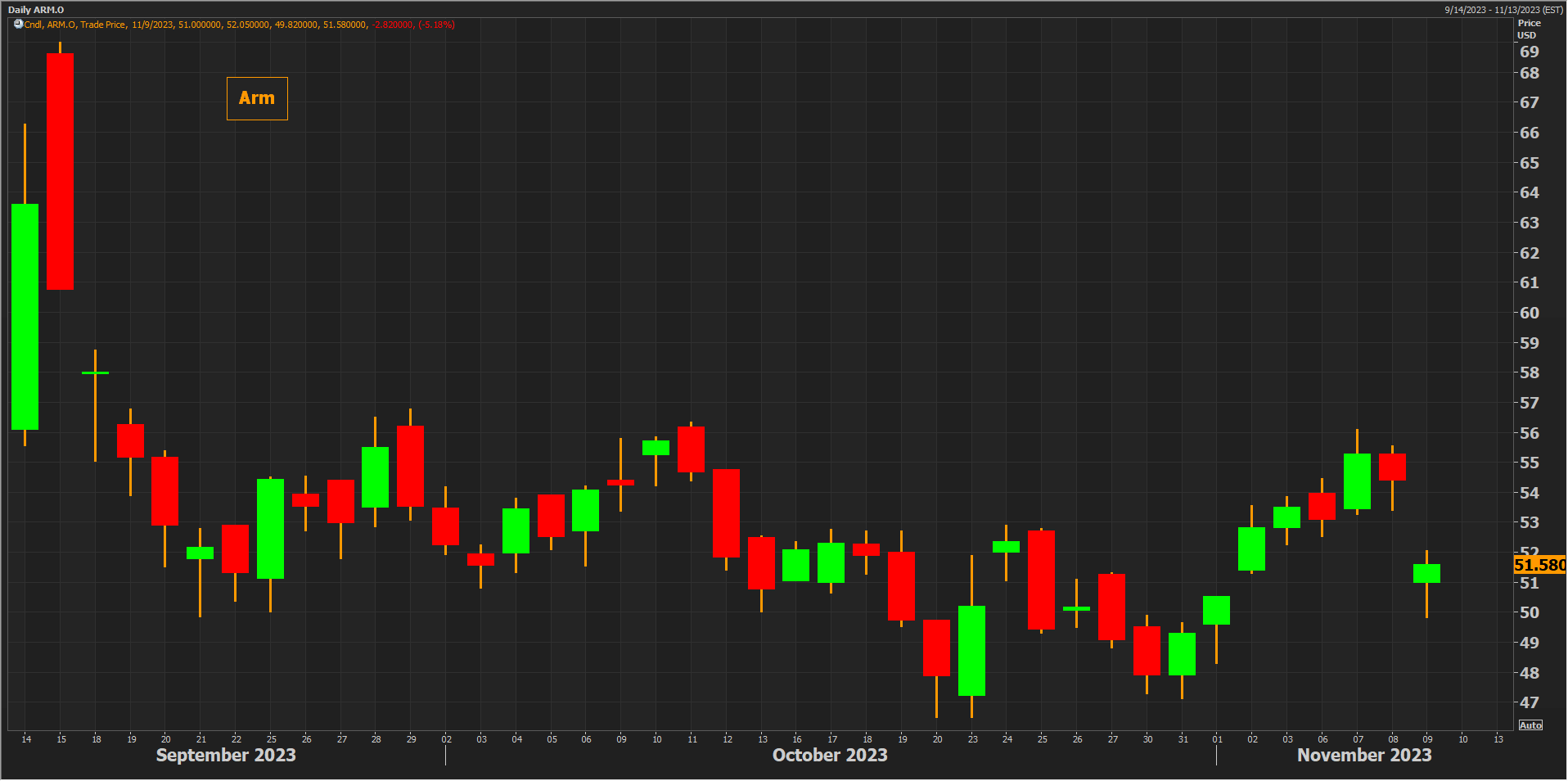This screenshot has width=1568, height=781.
Task: Click the last green candle on November 09
Action: (x=1426, y=573)
